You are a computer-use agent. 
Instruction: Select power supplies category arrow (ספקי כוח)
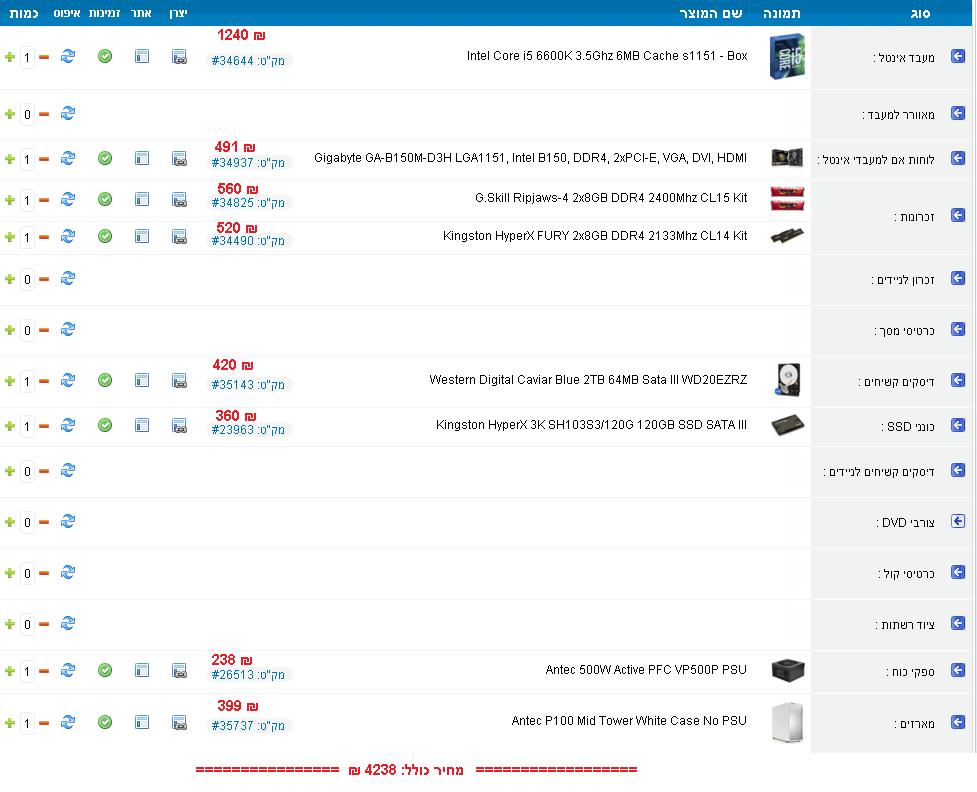[958, 670]
